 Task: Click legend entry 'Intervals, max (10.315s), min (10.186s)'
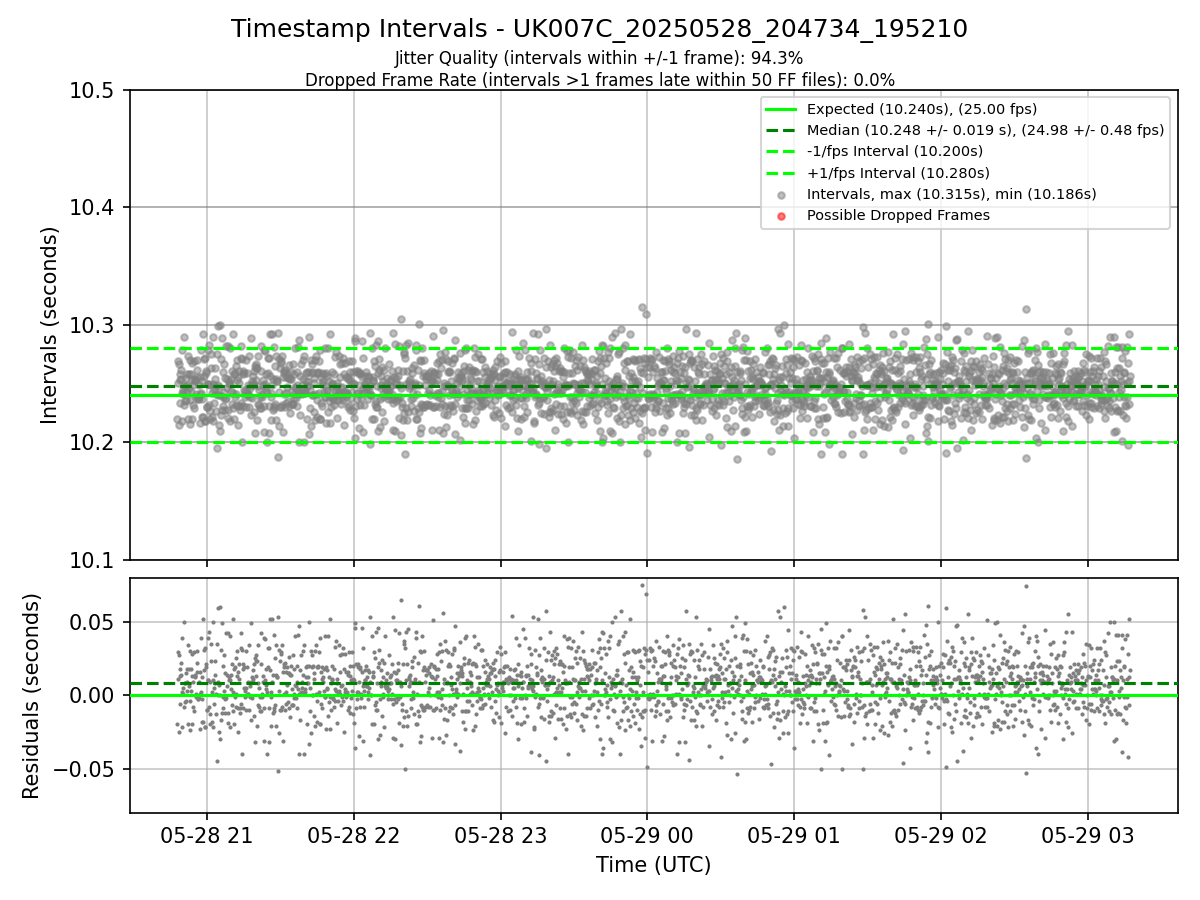(x=951, y=194)
